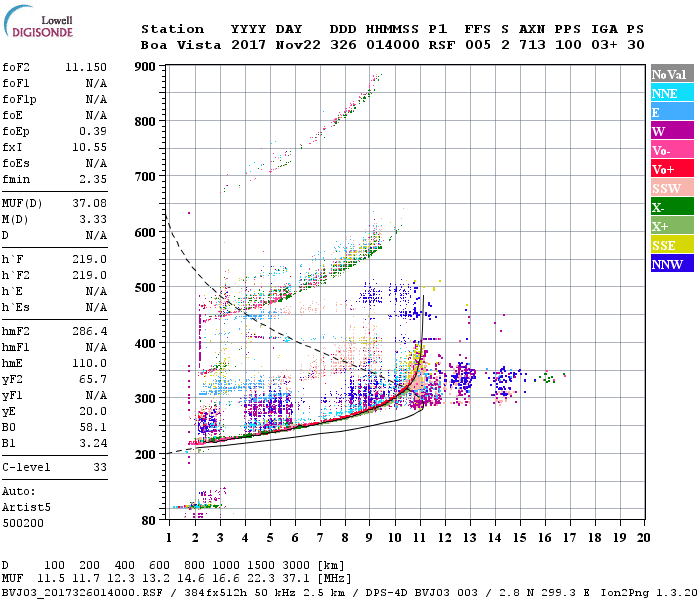Click the W purple legend swatch
Viewport: 700px width, 600px height.
(672, 131)
